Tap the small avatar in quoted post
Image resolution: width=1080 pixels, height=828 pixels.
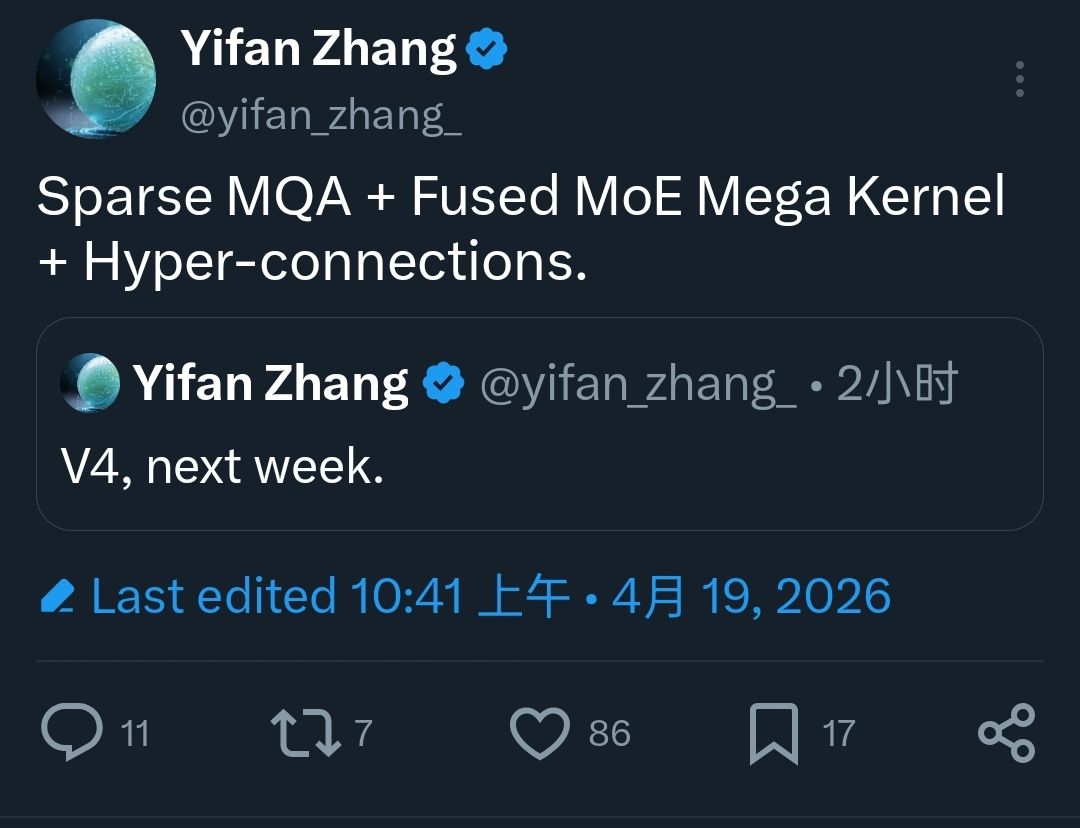click(x=90, y=383)
